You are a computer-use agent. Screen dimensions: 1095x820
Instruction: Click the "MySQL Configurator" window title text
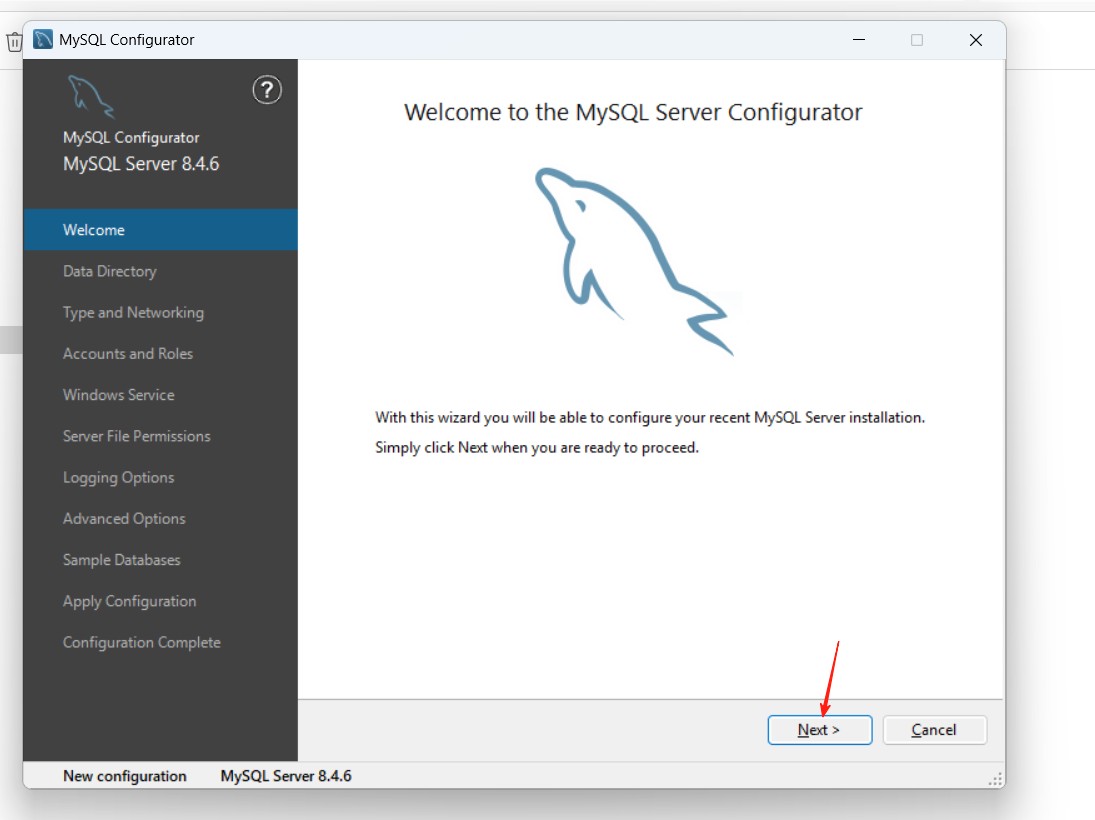pos(126,40)
